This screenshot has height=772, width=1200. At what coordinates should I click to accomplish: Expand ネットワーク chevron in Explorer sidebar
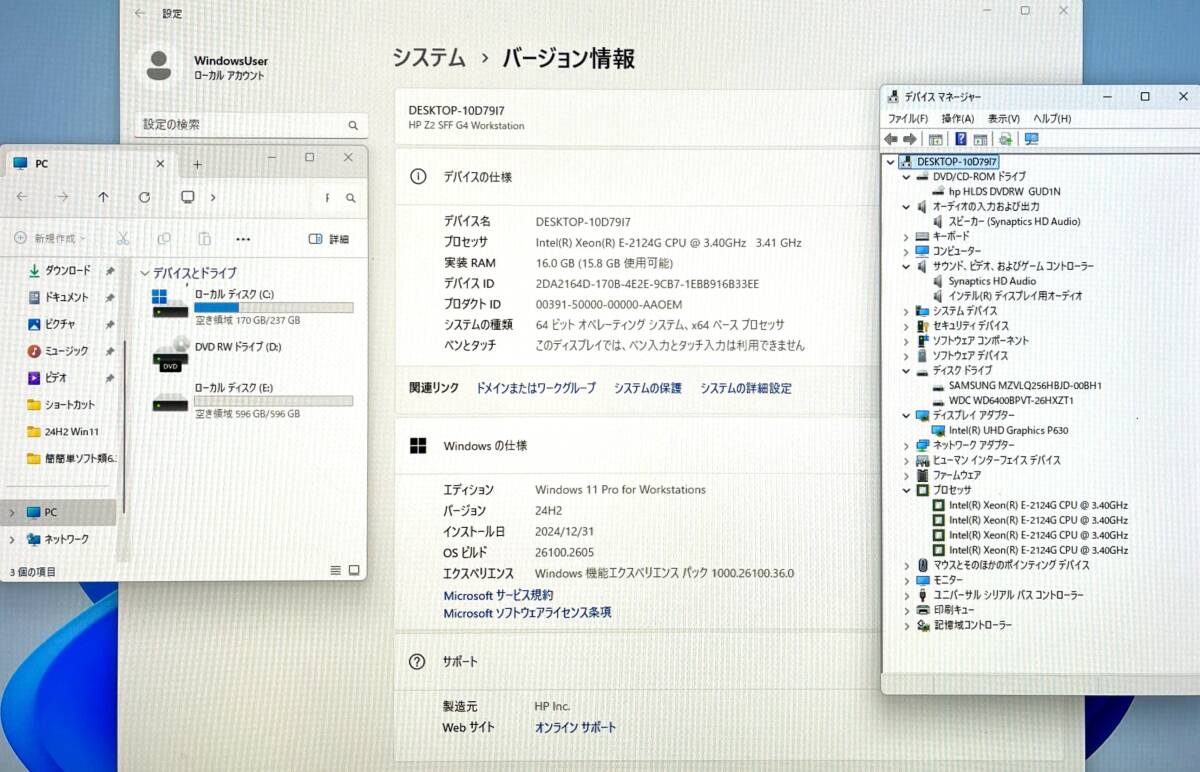pos(12,539)
